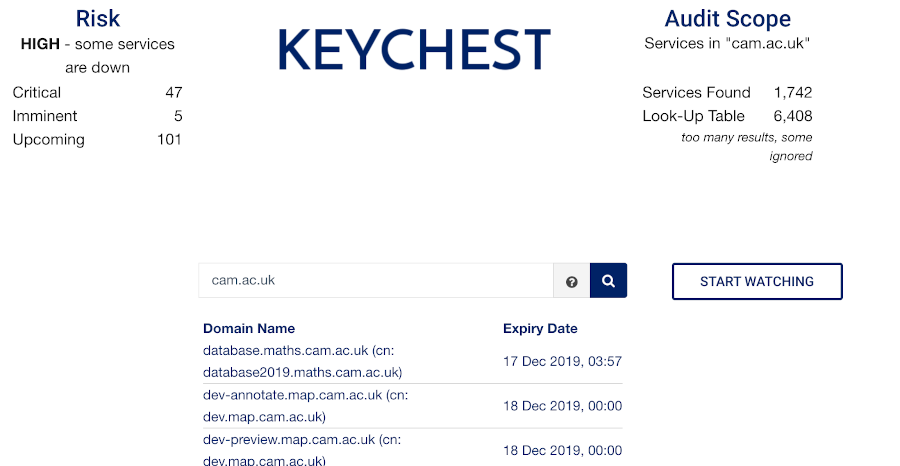Click the KEYCHEST logo title
Image resolution: width=900 pixels, height=466 pixels.
click(414, 49)
